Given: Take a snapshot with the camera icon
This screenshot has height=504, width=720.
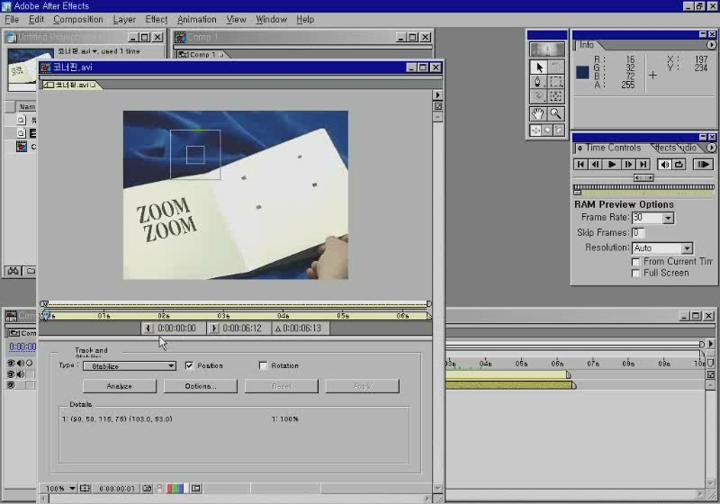Looking at the screenshot, I should click(147, 488).
